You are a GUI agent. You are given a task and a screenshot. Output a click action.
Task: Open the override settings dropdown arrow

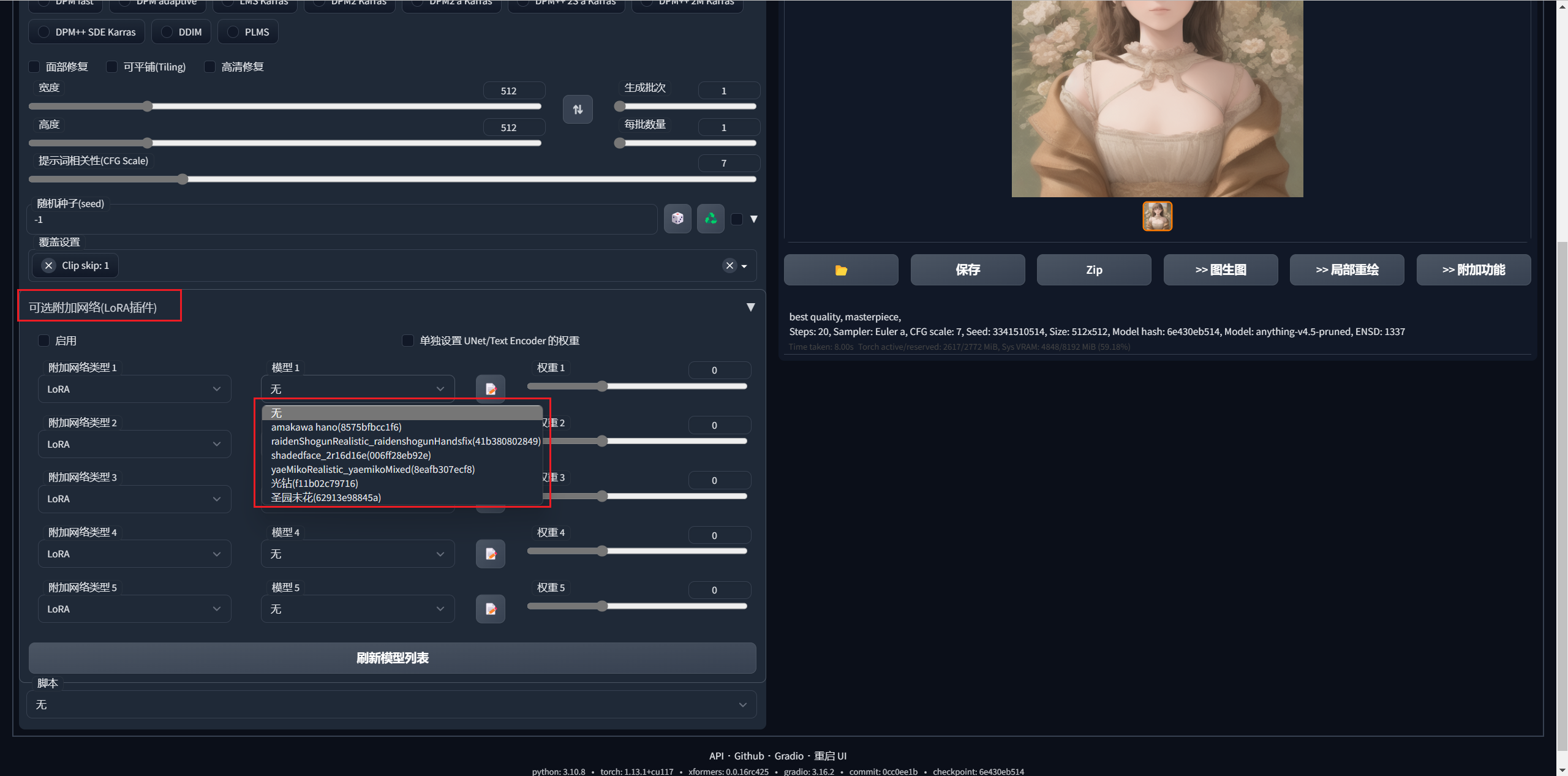pyautogui.click(x=744, y=266)
